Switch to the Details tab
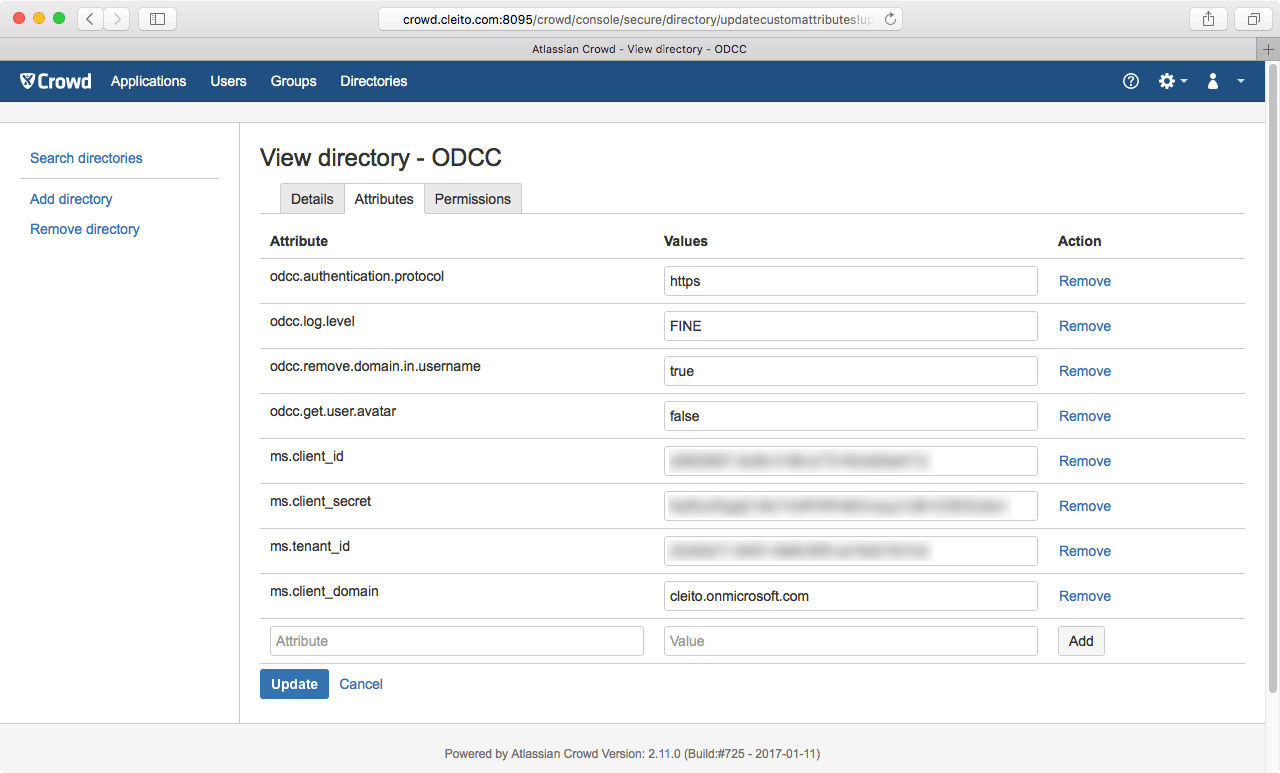 [x=312, y=199]
